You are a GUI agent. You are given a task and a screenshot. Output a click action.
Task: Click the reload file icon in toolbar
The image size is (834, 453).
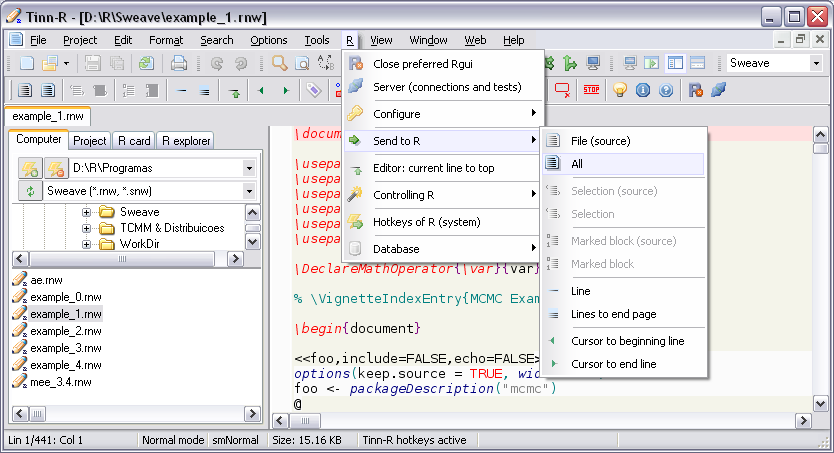click(146, 63)
